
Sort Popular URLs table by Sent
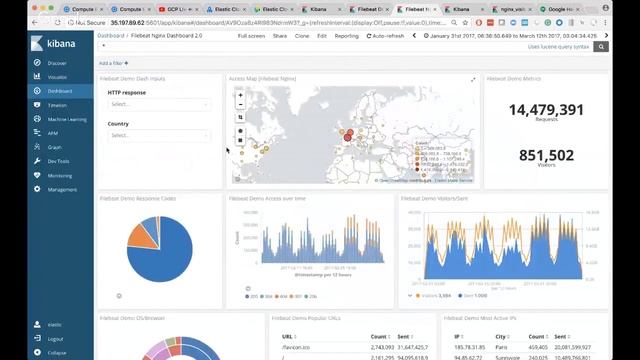405,337
